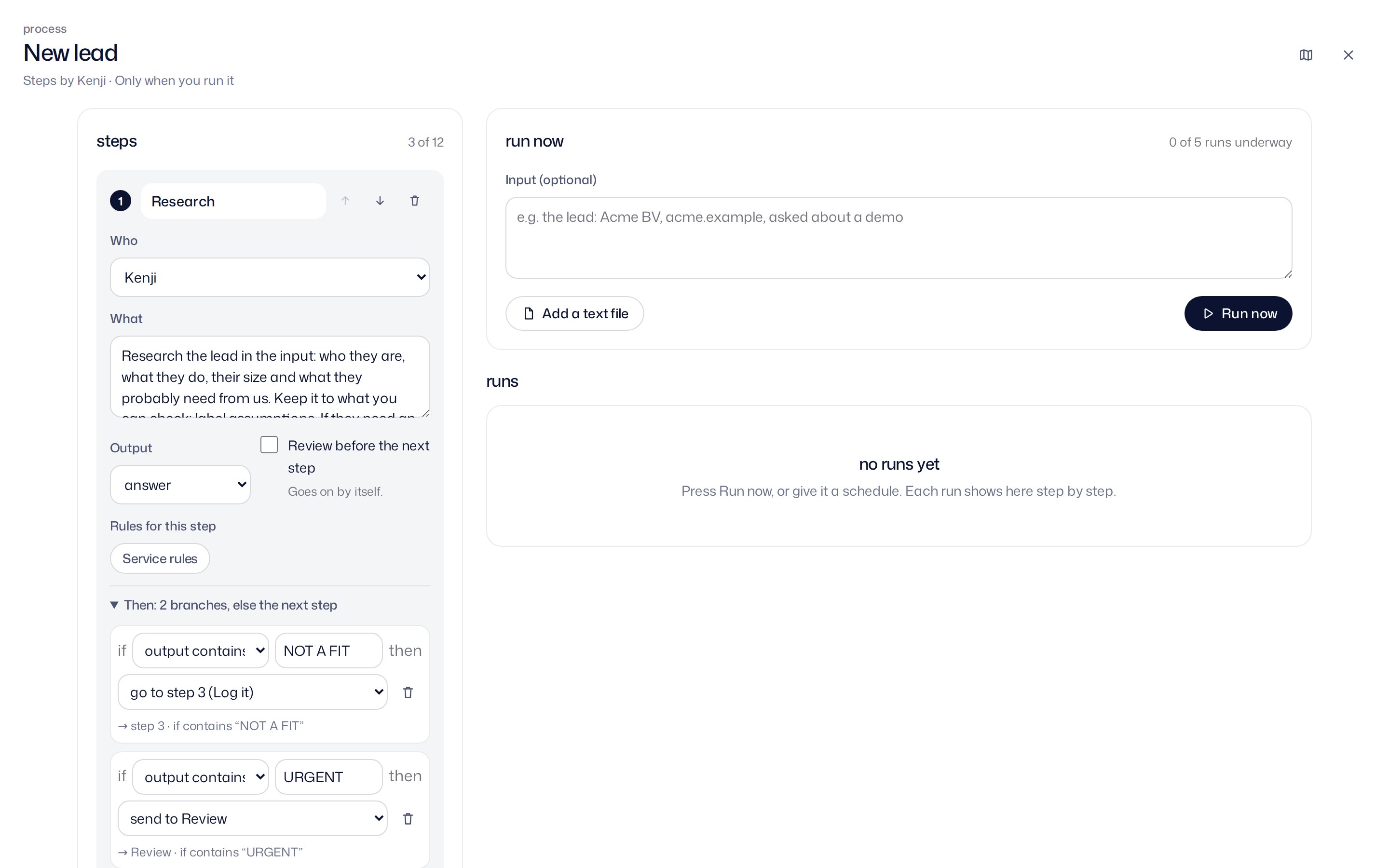
Task: Close the New lead process panel
Action: click(1348, 55)
